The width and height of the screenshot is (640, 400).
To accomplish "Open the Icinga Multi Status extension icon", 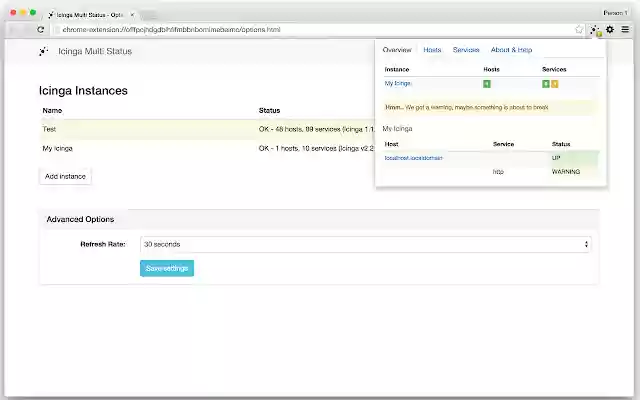I will coord(596,30).
